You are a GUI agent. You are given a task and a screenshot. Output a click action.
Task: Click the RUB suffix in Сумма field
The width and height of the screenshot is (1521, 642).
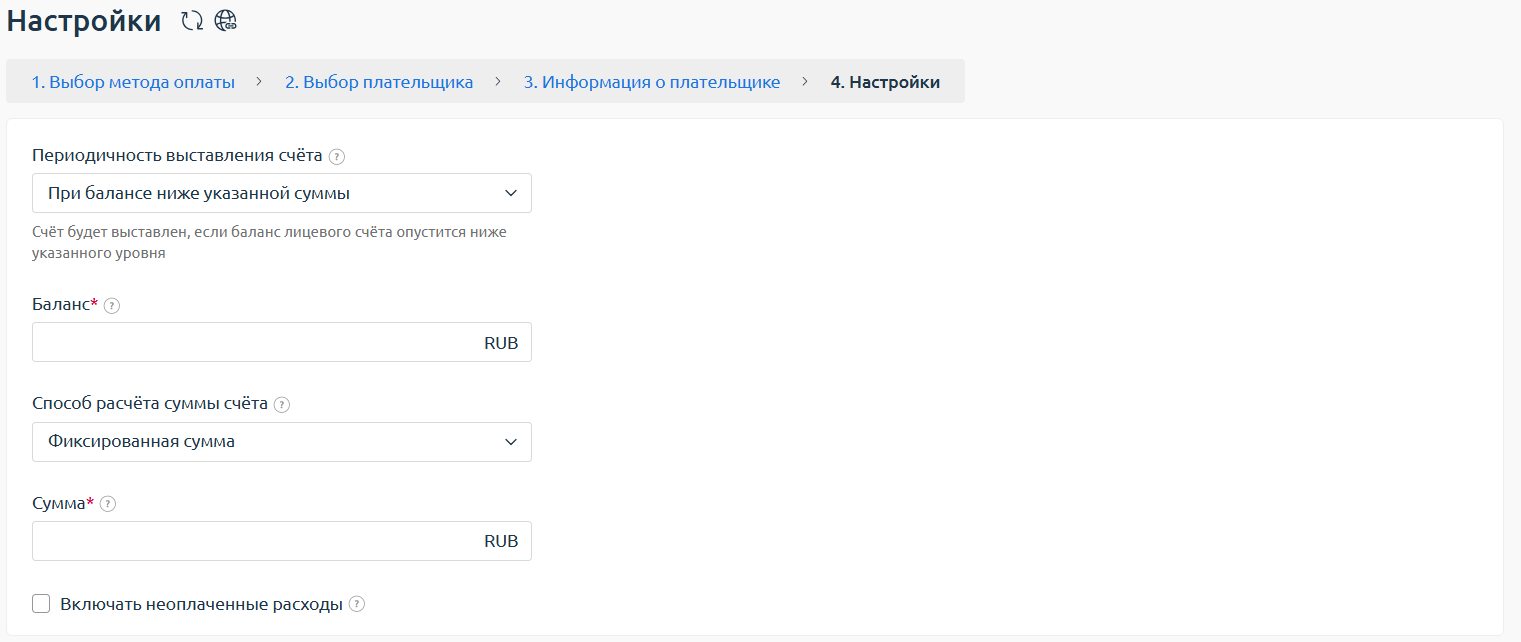coord(501,541)
